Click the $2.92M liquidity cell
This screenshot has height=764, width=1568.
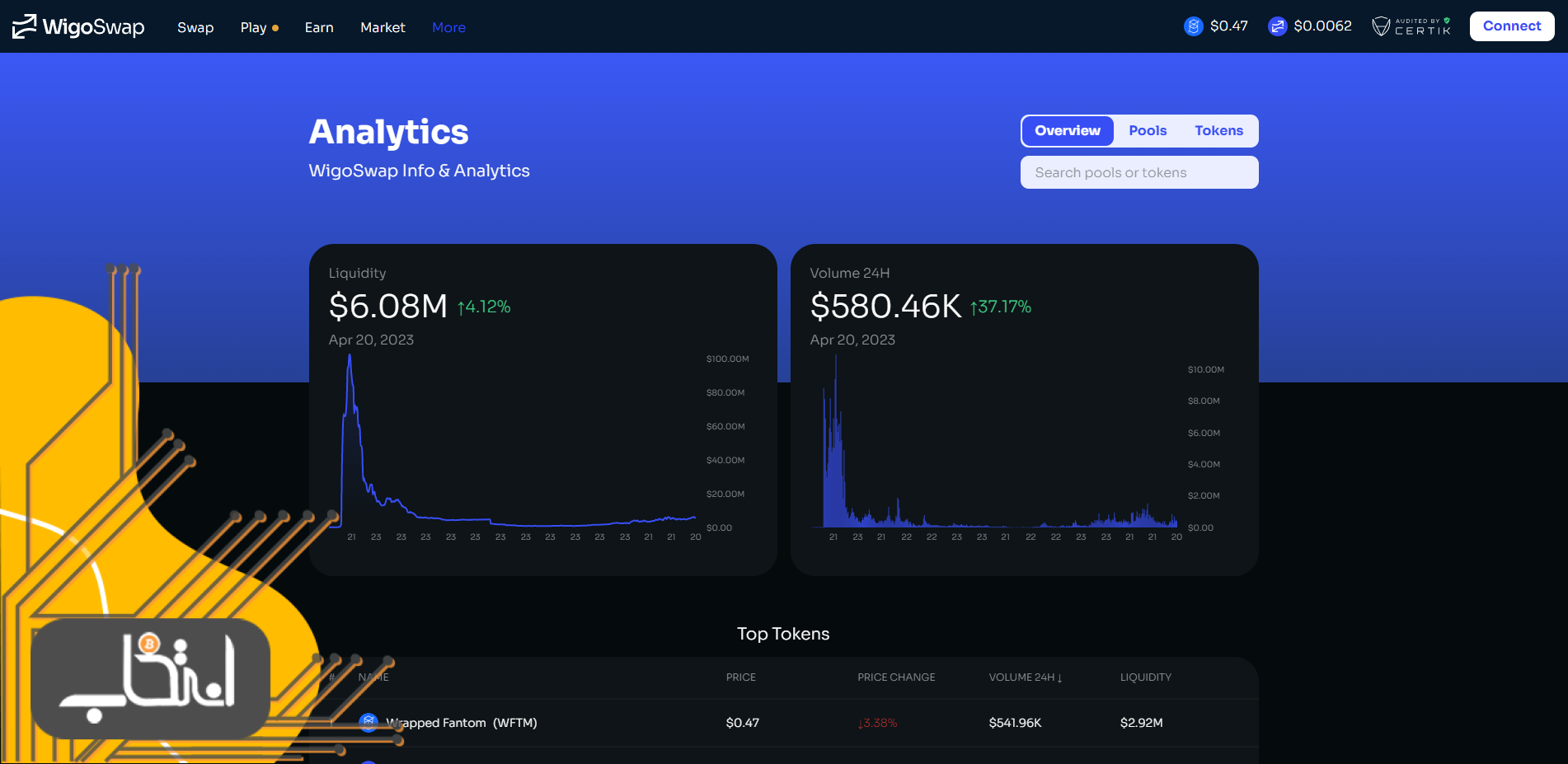point(1141,723)
